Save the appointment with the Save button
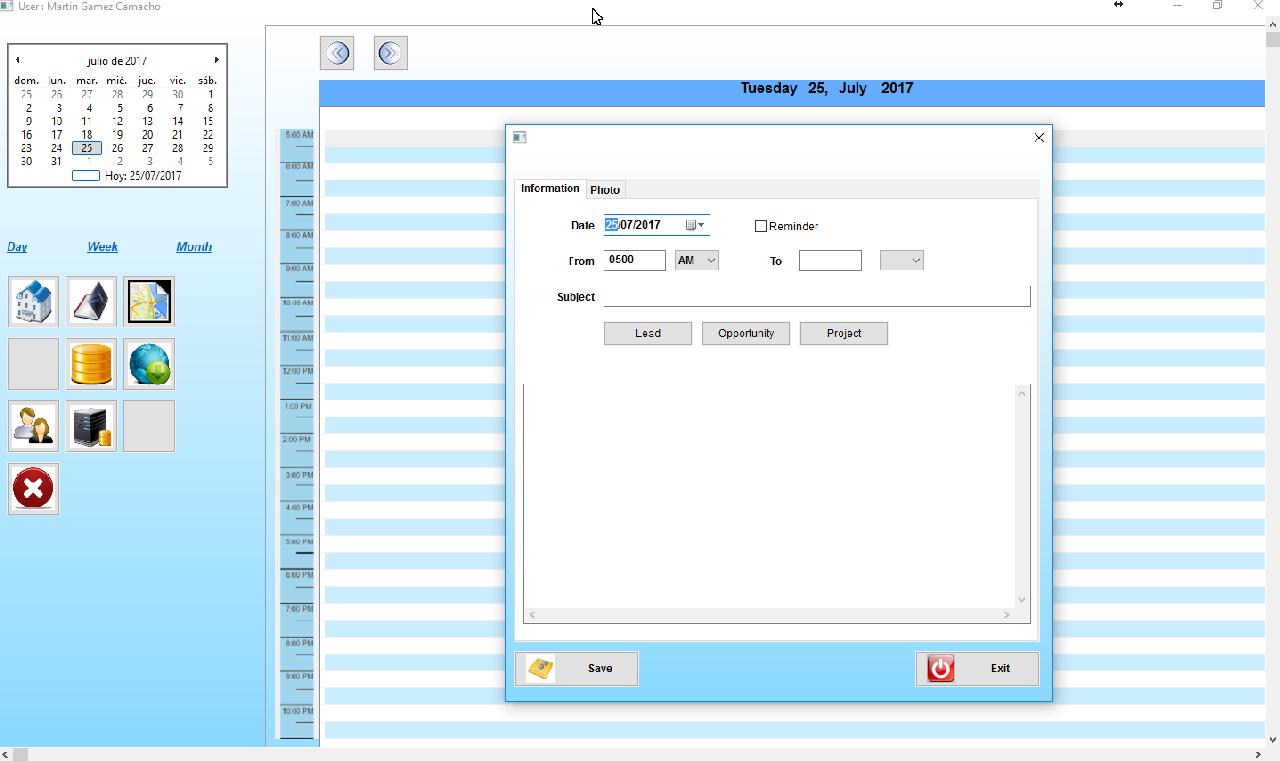Viewport: 1280px width, 761px height. pos(576,668)
